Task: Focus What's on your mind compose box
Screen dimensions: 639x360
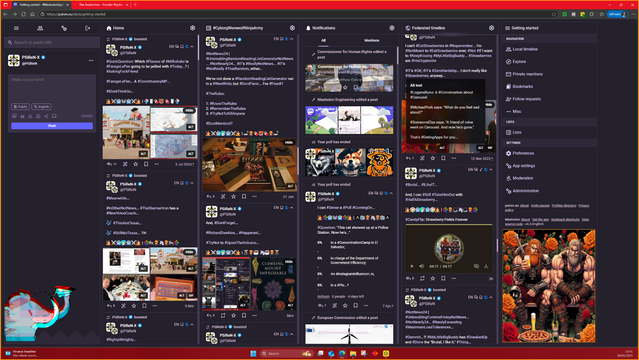Action: pos(52,88)
